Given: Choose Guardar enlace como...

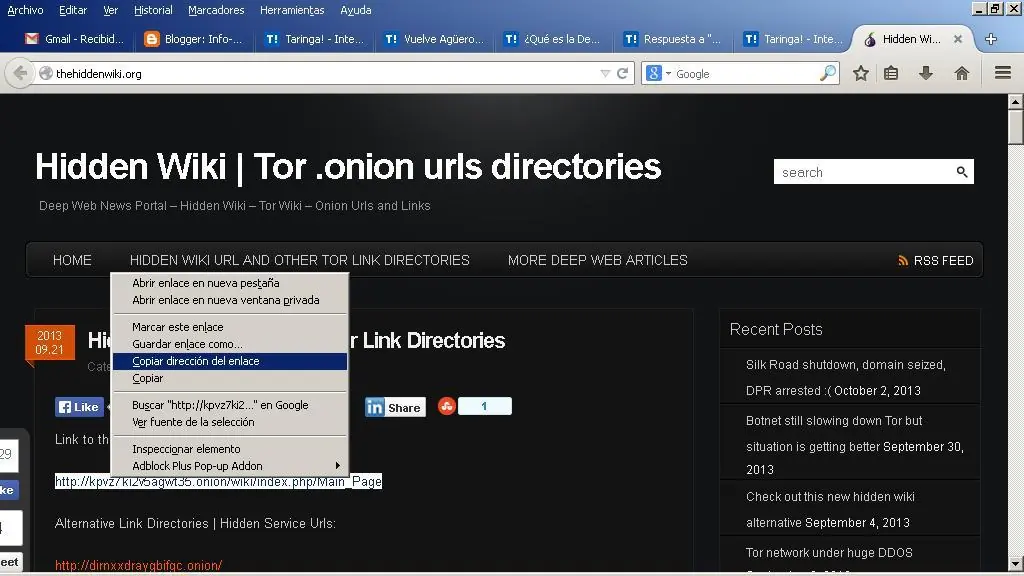Looking at the screenshot, I should (230, 344).
